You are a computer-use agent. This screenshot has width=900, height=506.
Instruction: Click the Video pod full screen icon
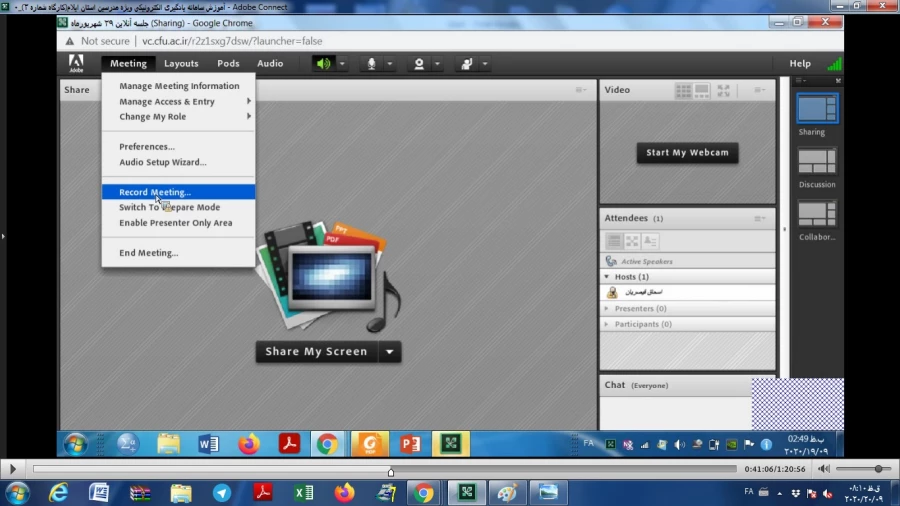click(724, 90)
